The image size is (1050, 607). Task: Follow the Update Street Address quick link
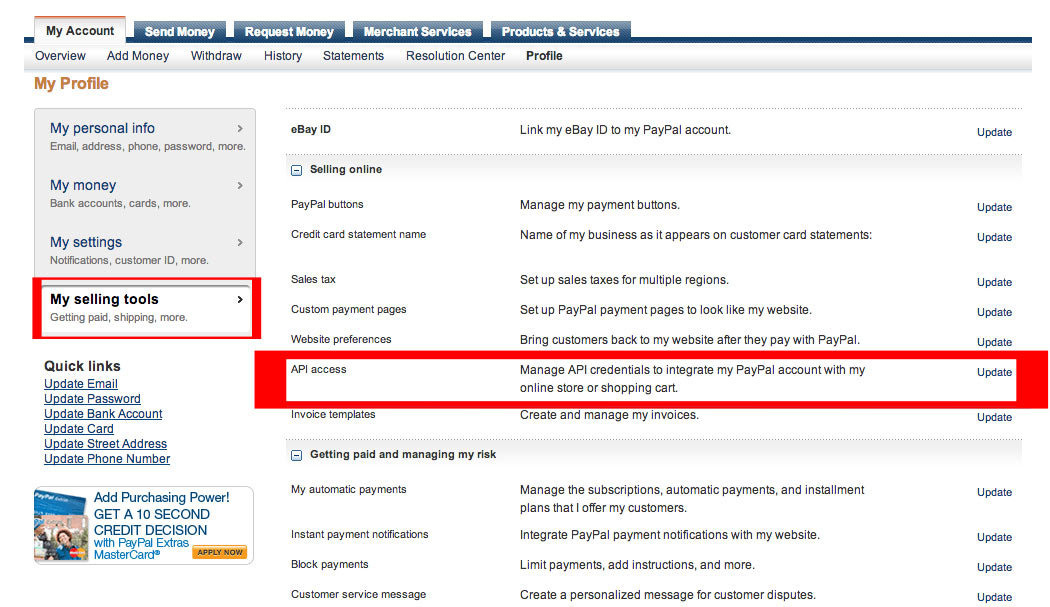click(106, 444)
